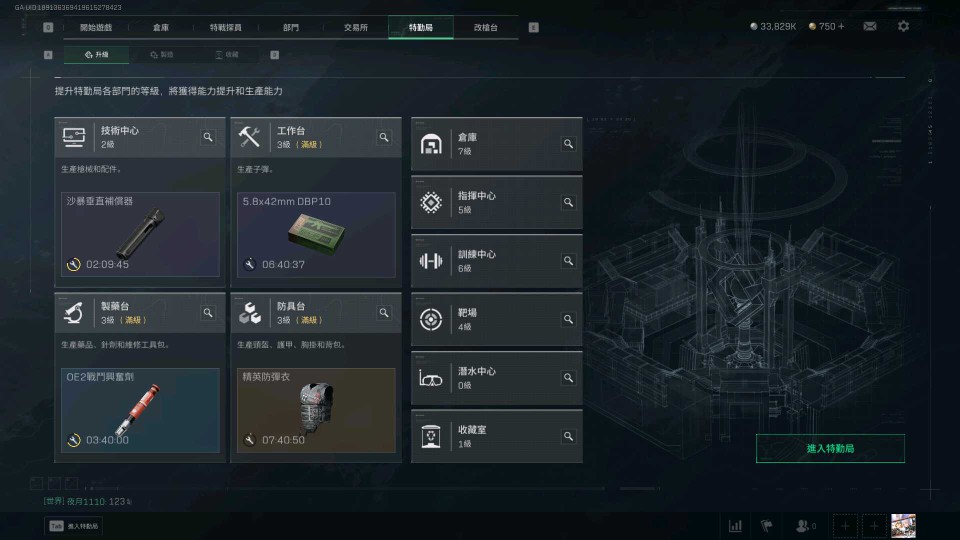Click the 進入特勤局 button

(x=830, y=449)
